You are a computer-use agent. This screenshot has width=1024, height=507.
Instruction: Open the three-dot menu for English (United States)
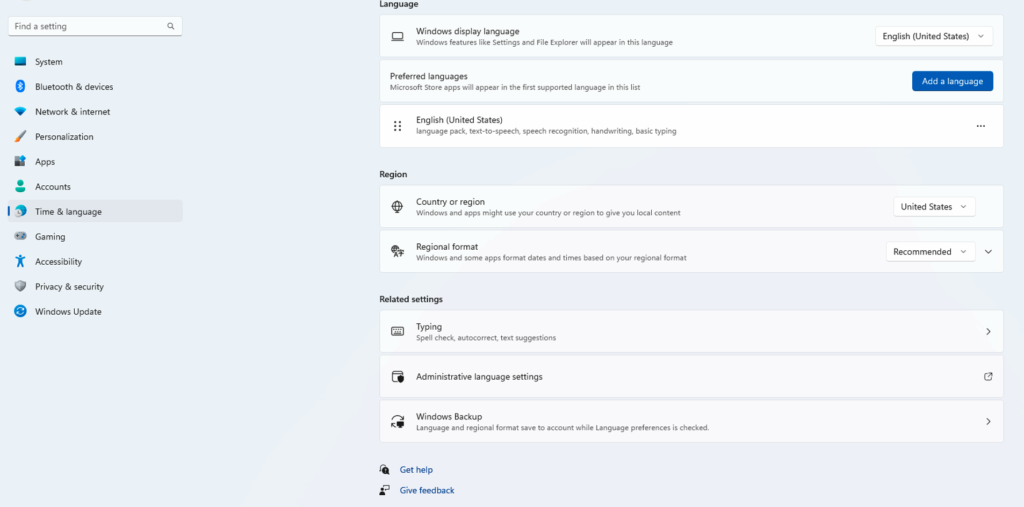980,126
